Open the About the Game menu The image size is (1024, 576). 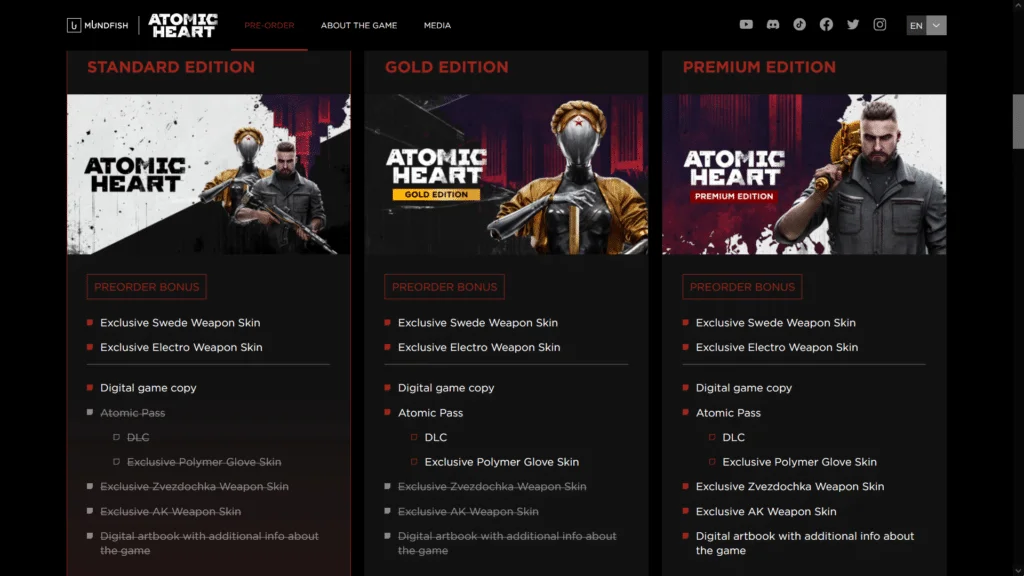click(x=359, y=25)
